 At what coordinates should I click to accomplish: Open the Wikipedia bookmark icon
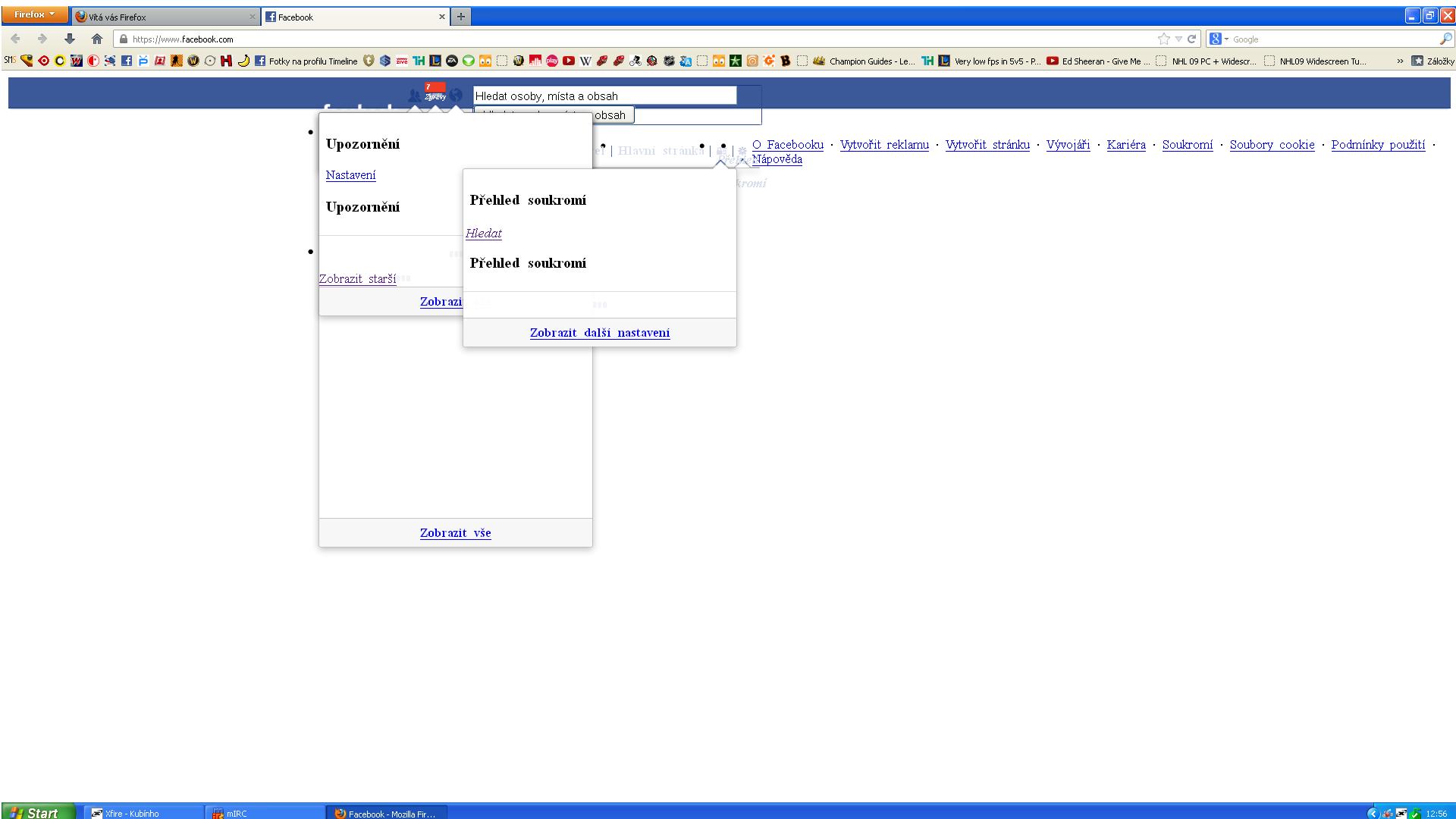[x=585, y=61]
